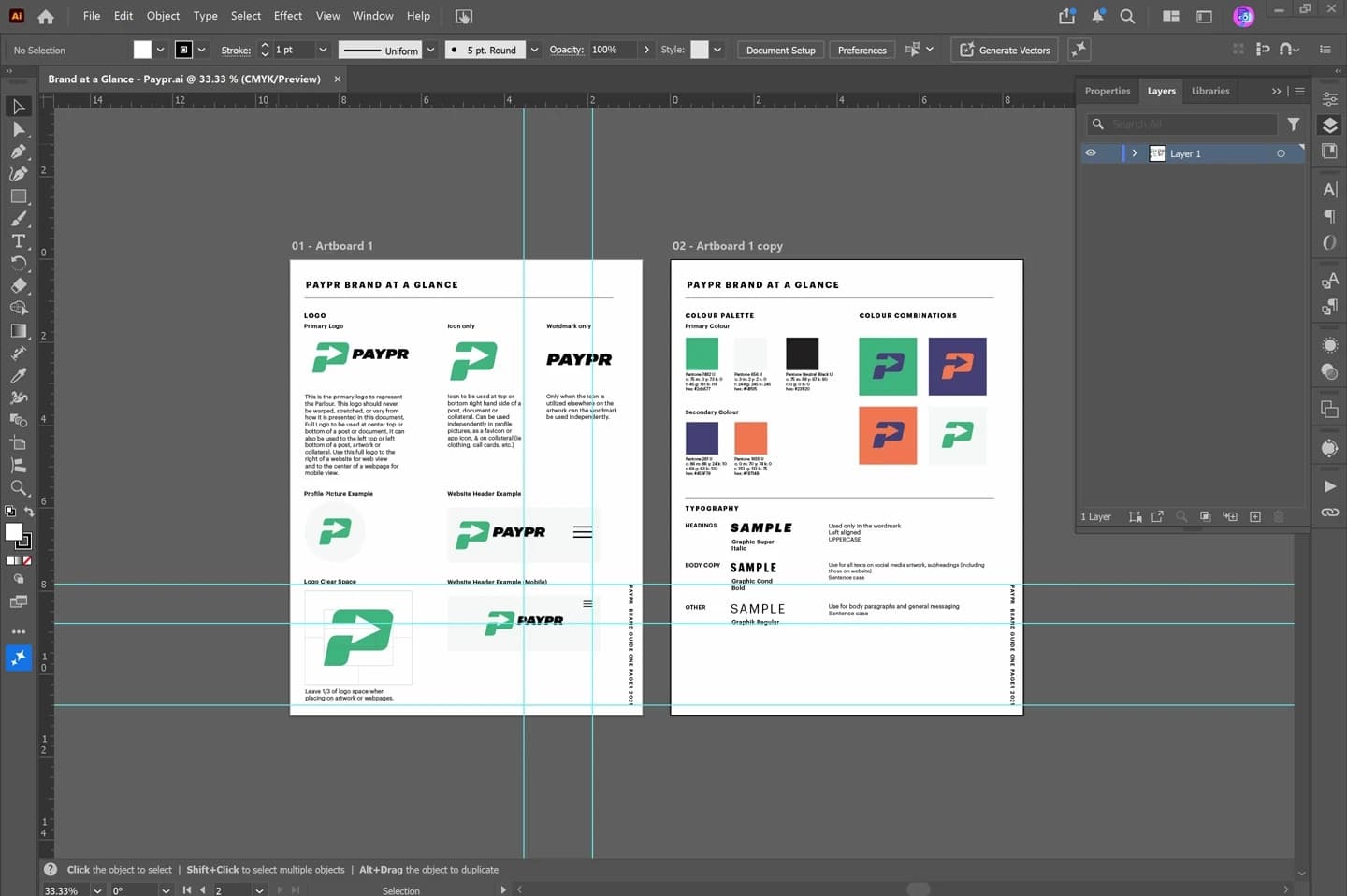The image size is (1347, 896).
Task: Select the Artboard tool
Action: click(x=18, y=443)
